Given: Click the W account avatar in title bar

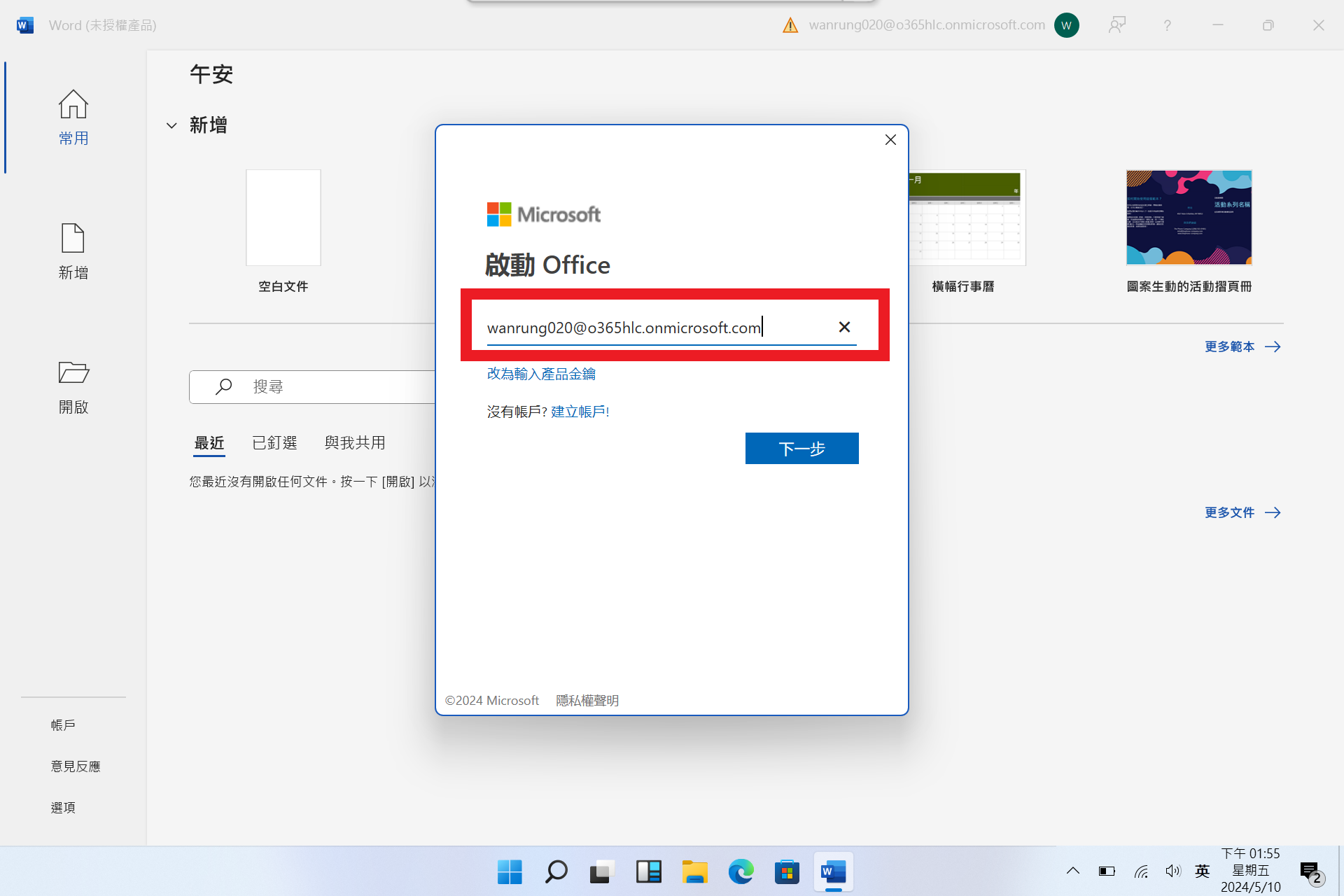Looking at the screenshot, I should 1066,26.
